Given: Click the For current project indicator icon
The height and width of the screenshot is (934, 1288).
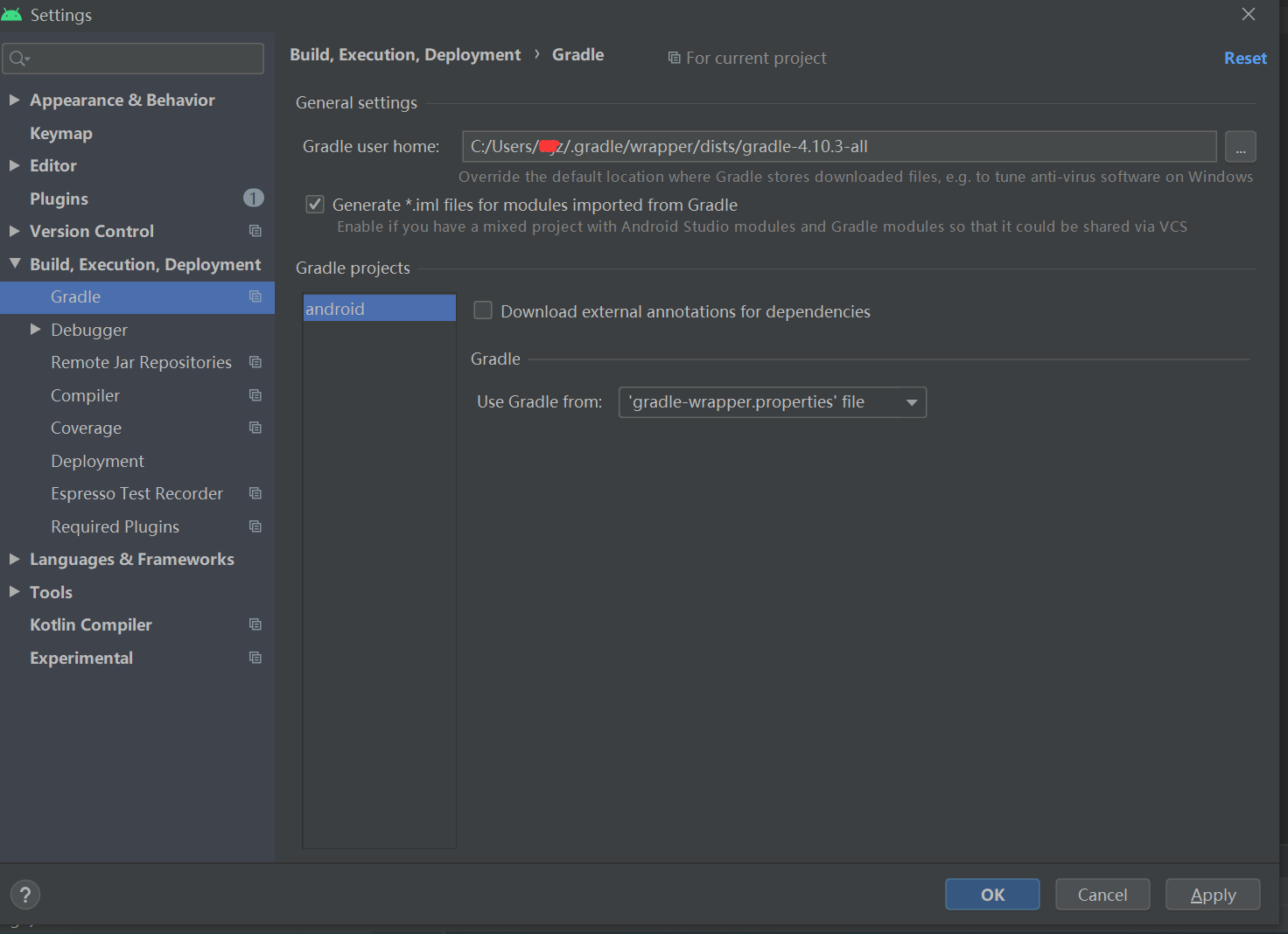Looking at the screenshot, I should (675, 58).
